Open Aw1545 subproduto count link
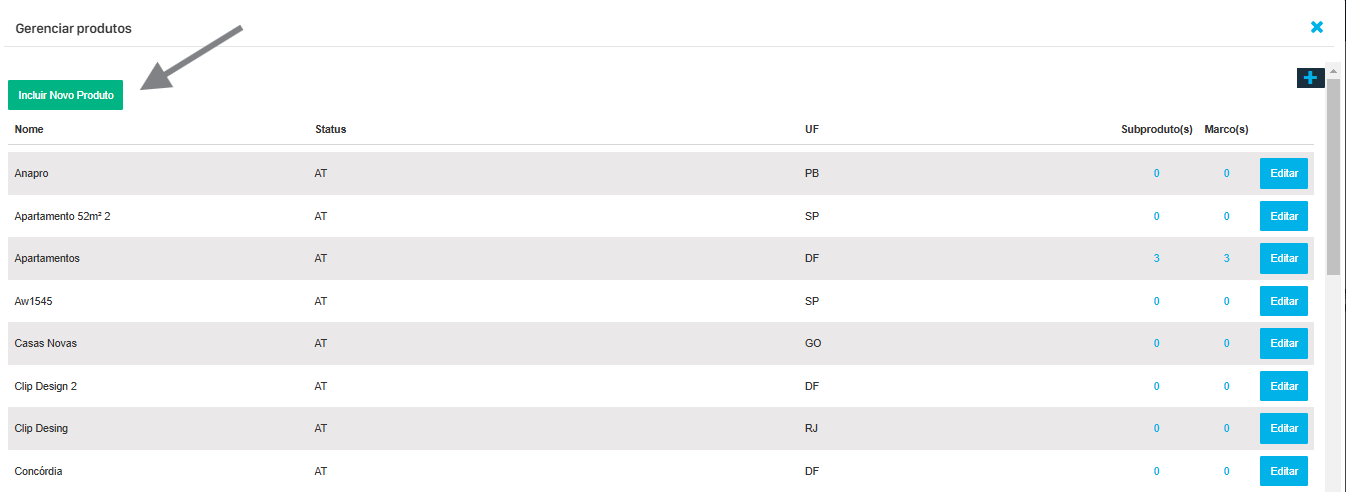This screenshot has height=492, width=1346. point(1157,301)
